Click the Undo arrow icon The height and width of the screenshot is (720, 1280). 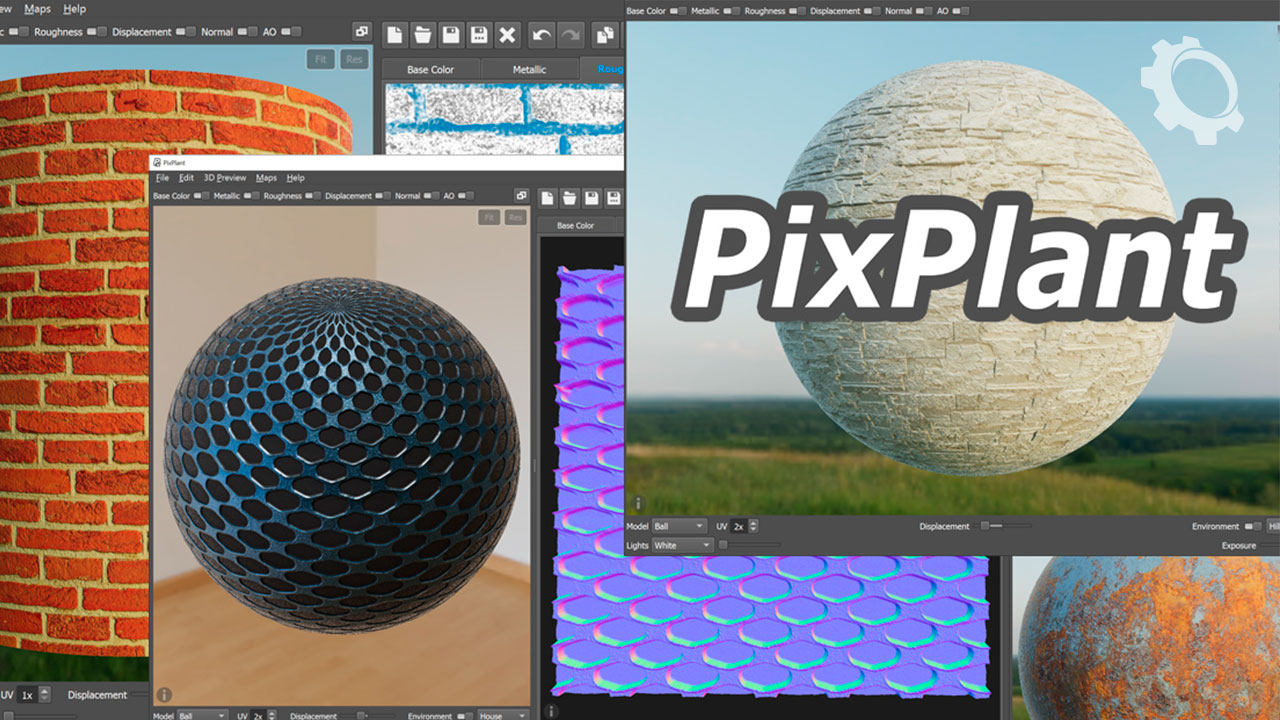(x=540, y=34)
